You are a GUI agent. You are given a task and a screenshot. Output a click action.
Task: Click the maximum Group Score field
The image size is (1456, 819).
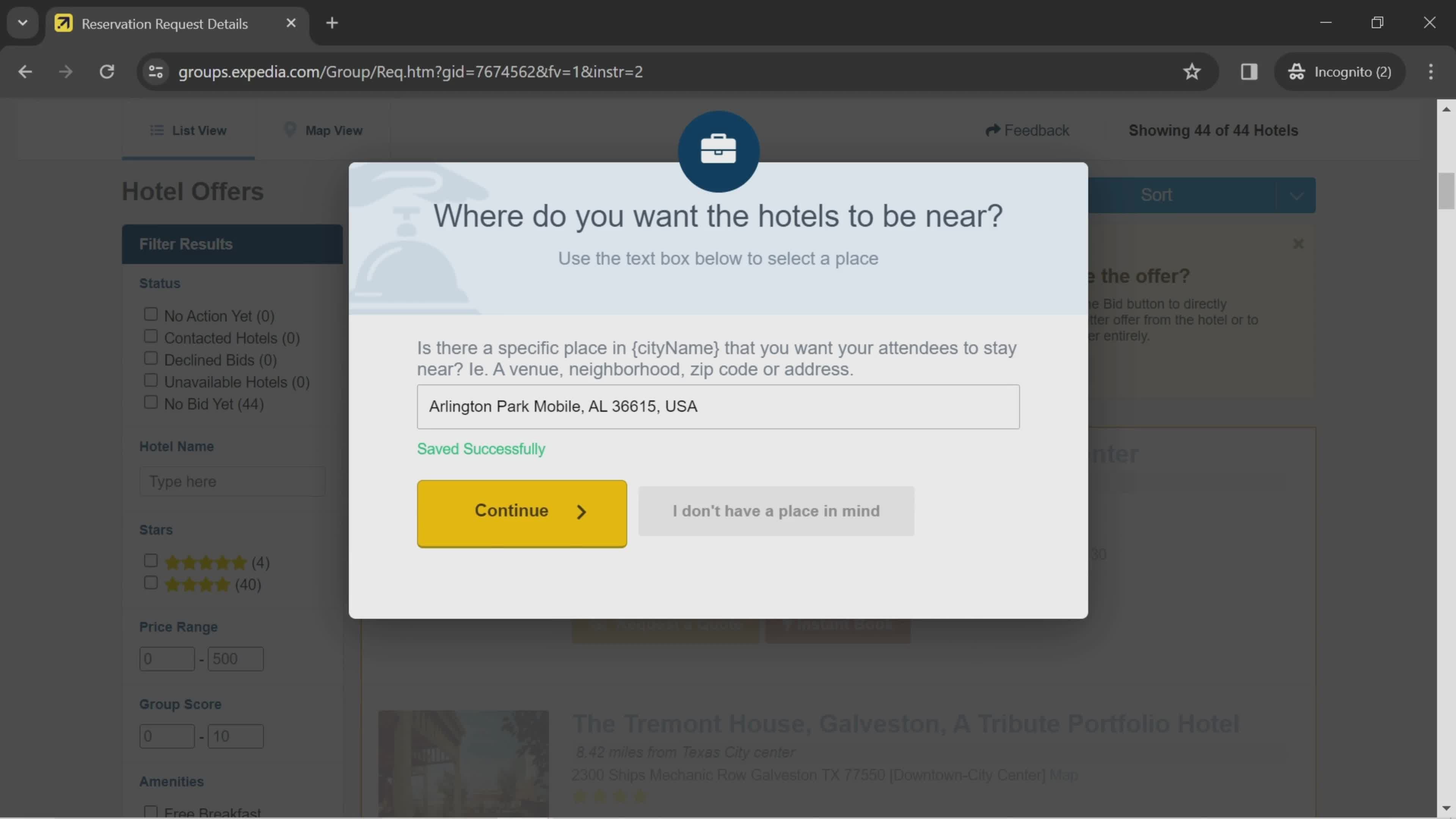click(235, 736)
